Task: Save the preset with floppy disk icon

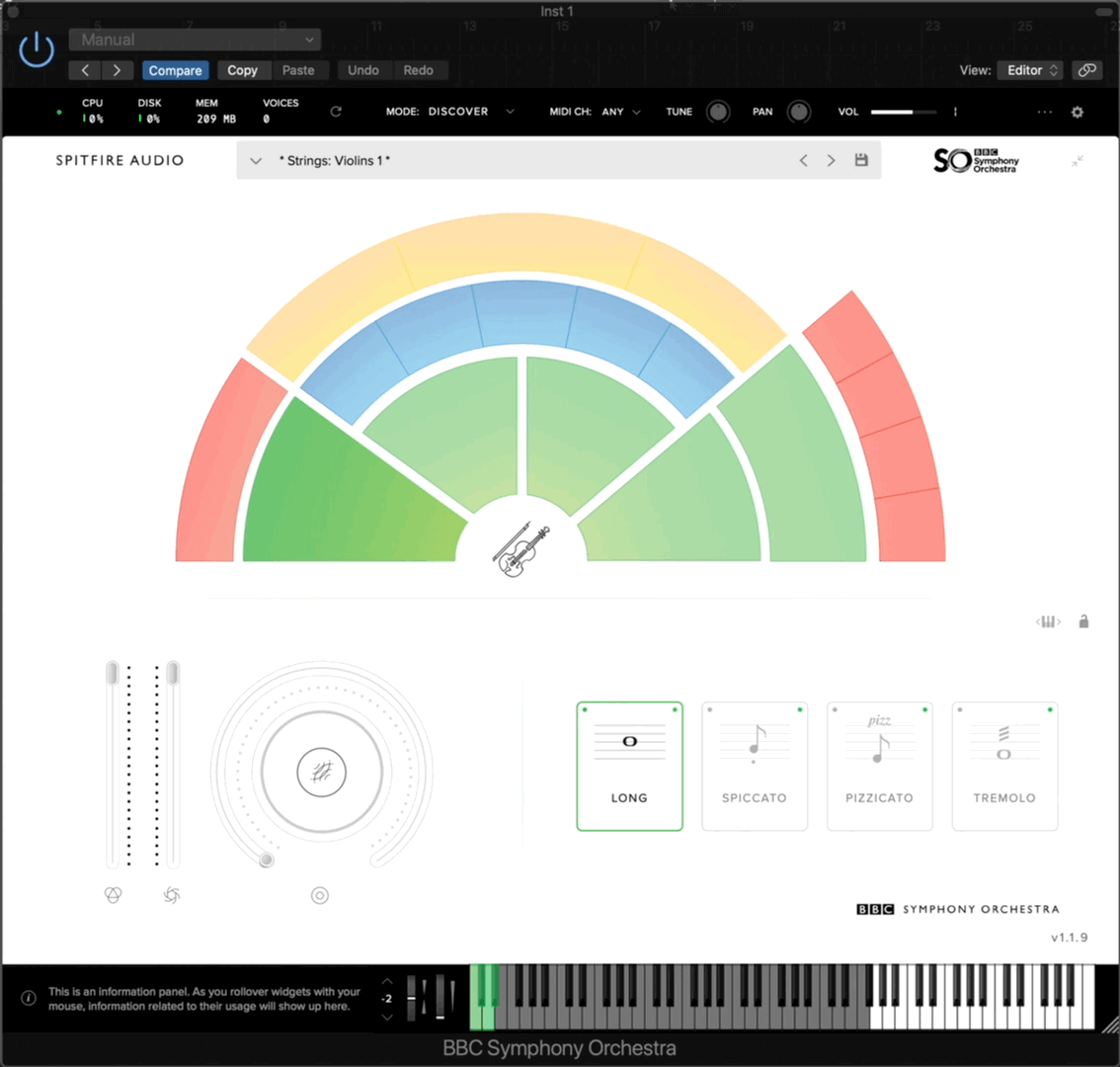Action: [x=861, y=160]
